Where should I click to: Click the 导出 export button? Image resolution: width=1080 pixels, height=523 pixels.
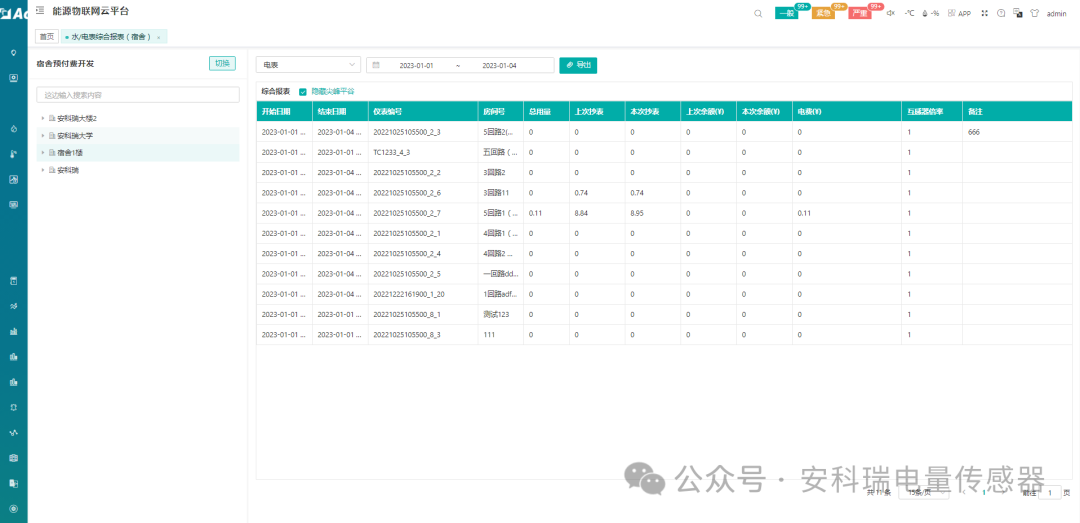coord(579,65)
